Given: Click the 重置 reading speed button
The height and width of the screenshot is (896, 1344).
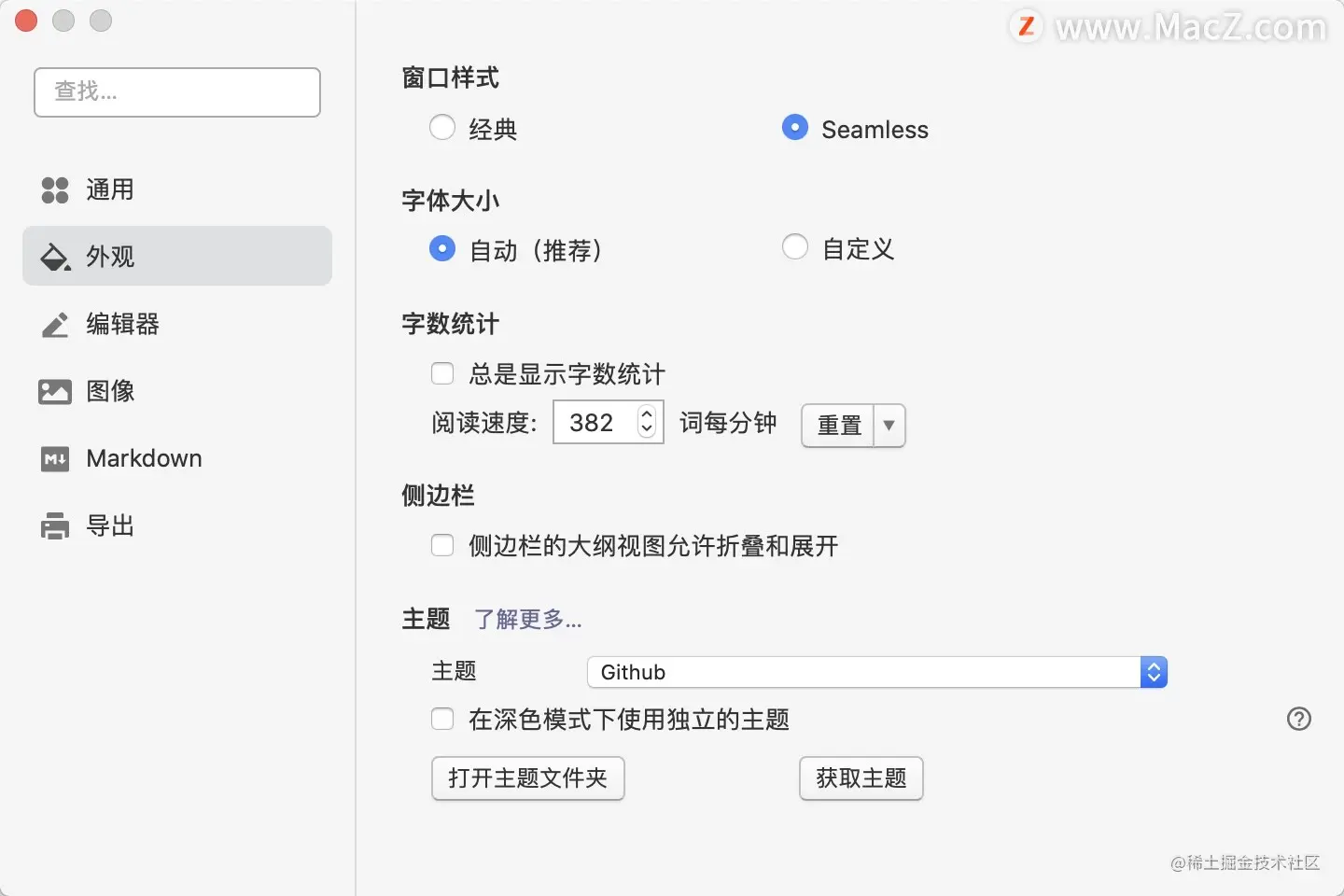Looking at the screenshot, I should click(x=838, y=426).
